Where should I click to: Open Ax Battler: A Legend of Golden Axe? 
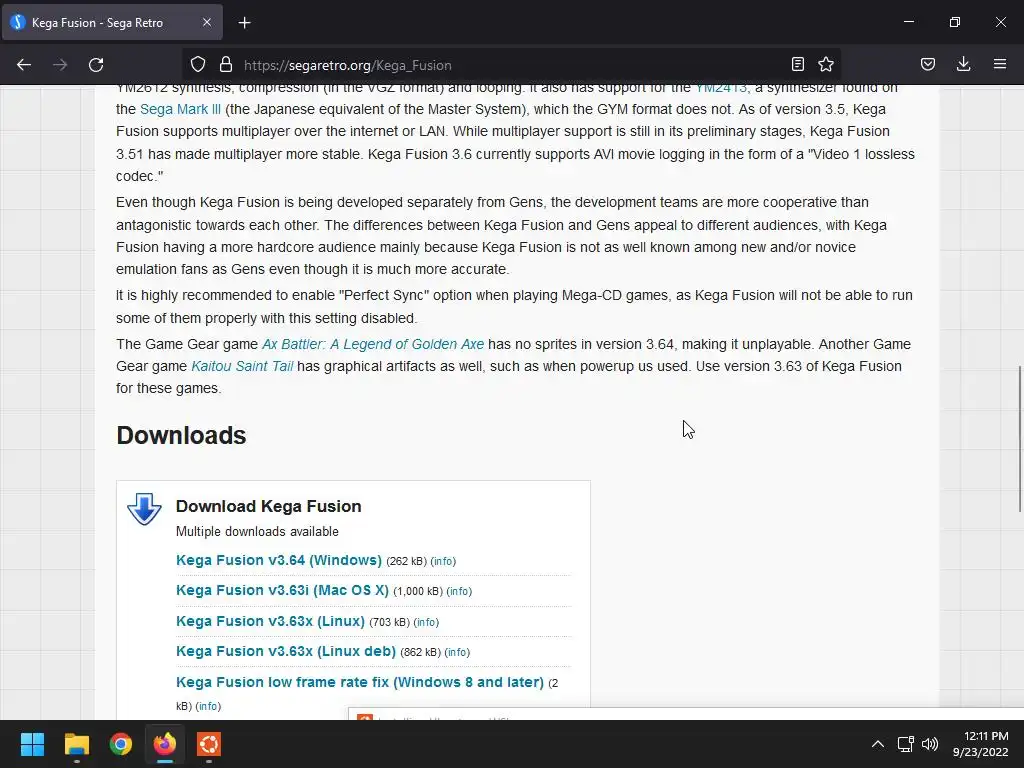[373, 344]
